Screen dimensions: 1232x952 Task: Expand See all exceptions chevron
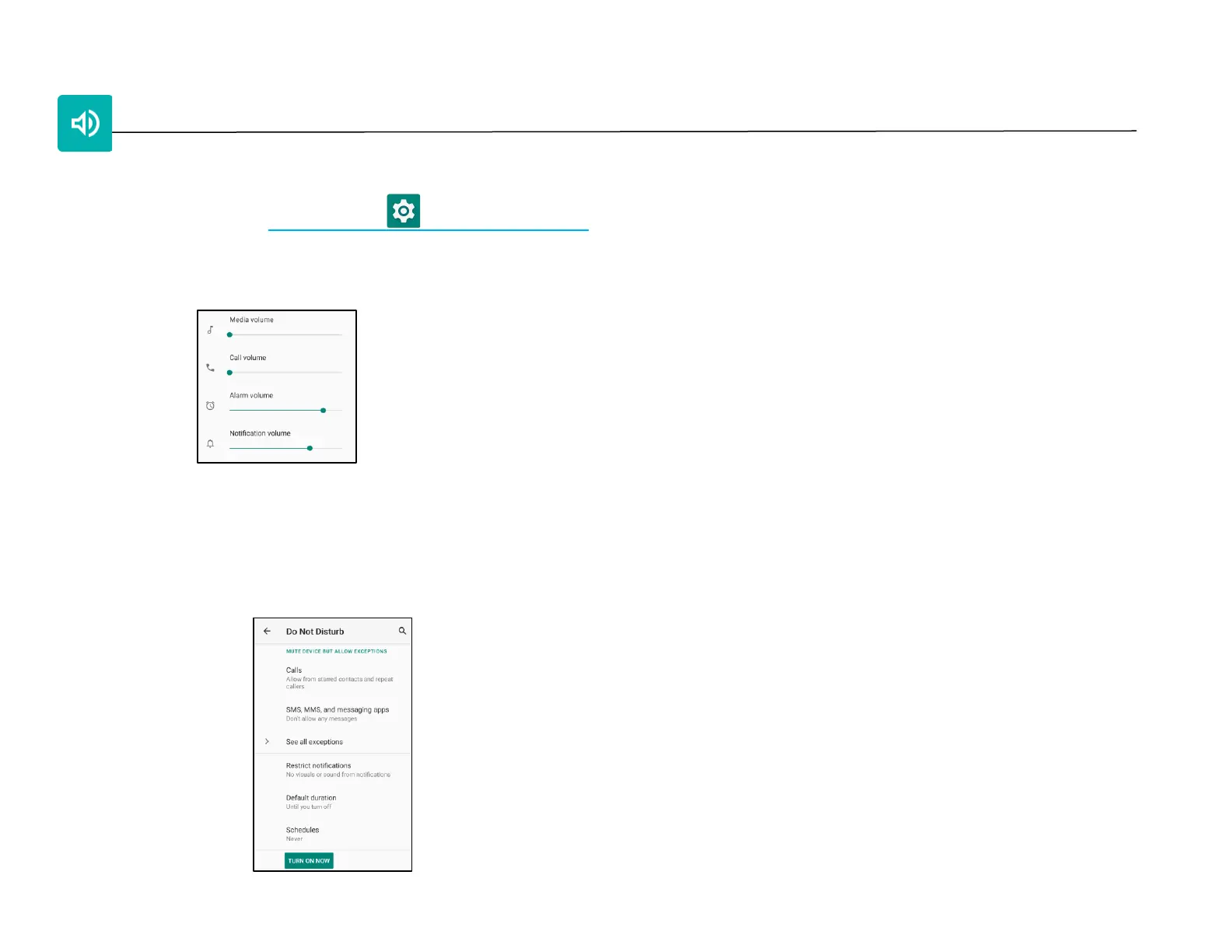click(268, 741)
